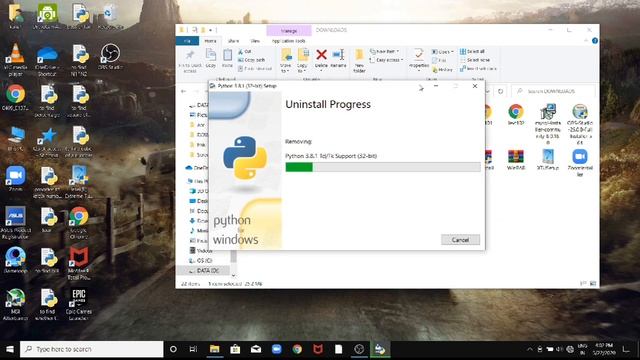The width and height of the screenshot is (640, 360).
Task: Open the File tab in Explorer
Action: [x=187, y=41]
